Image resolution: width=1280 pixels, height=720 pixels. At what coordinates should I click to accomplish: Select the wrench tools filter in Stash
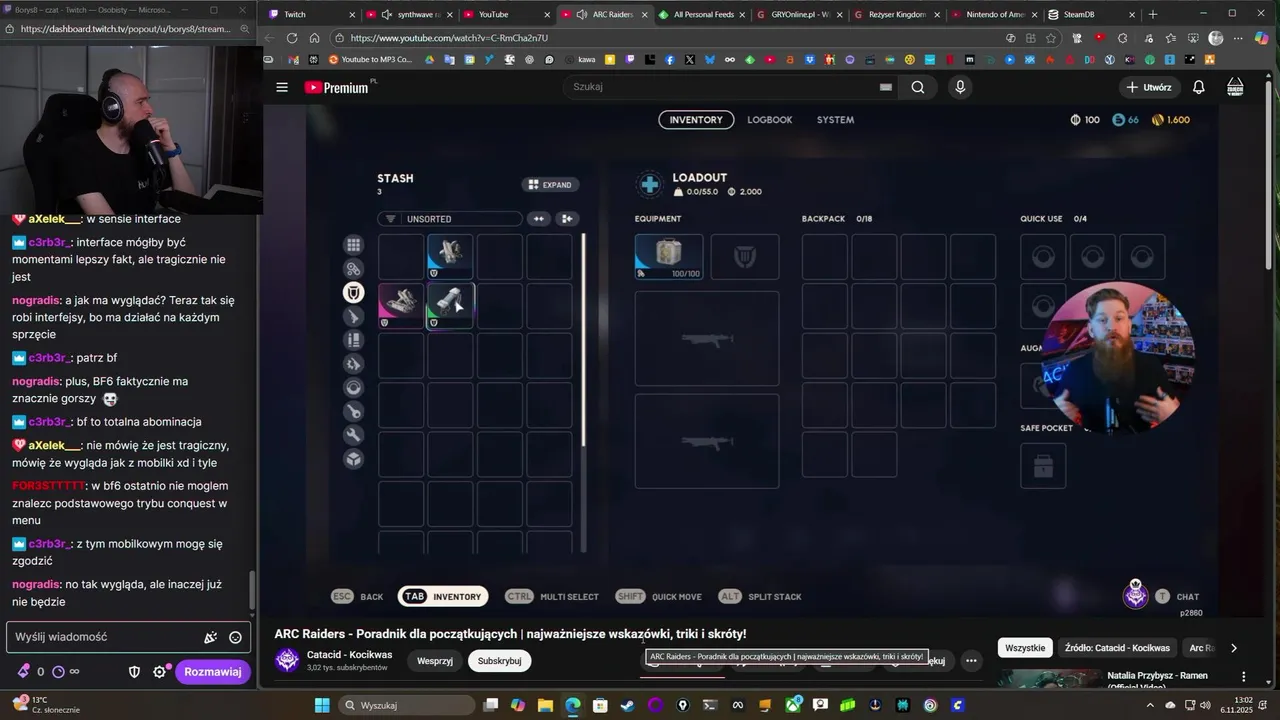coord(353,435)
